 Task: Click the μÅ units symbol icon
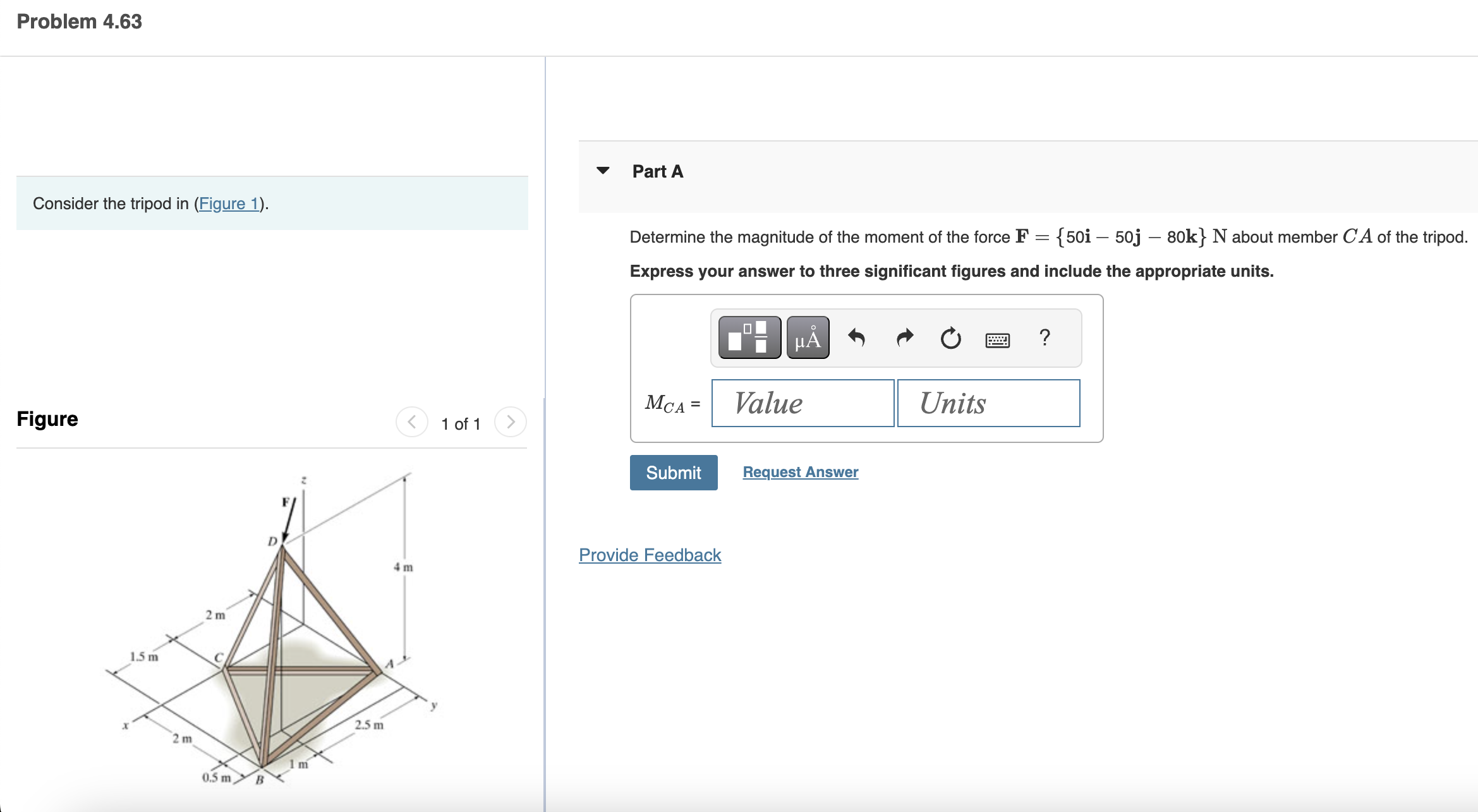pyautogui.click(x=808, y=339)
